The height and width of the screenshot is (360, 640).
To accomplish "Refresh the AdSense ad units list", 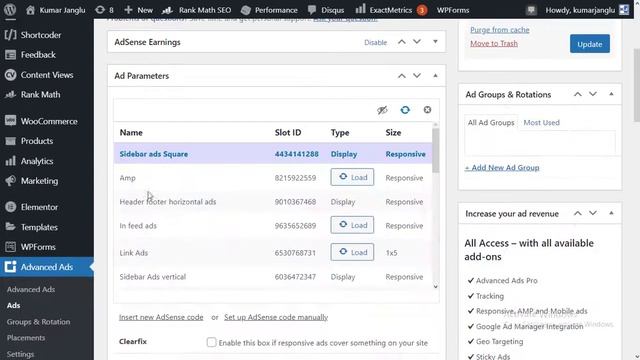I will pos(405,110).
